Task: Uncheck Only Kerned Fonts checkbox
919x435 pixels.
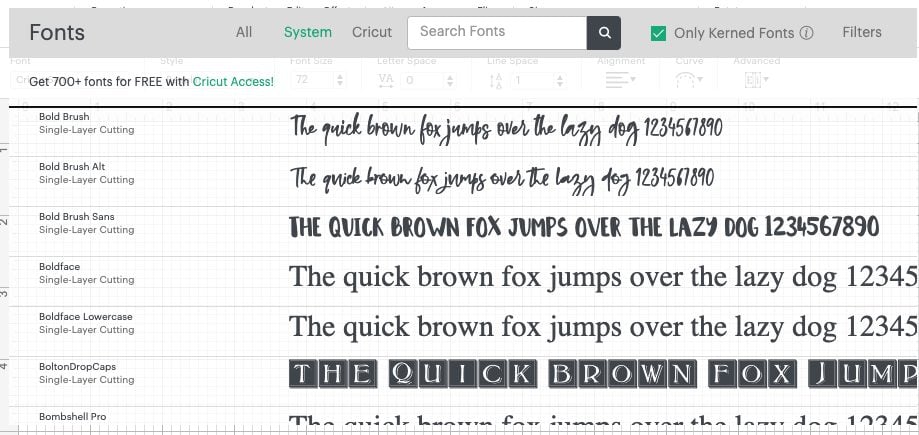Action: pos(658,33)
